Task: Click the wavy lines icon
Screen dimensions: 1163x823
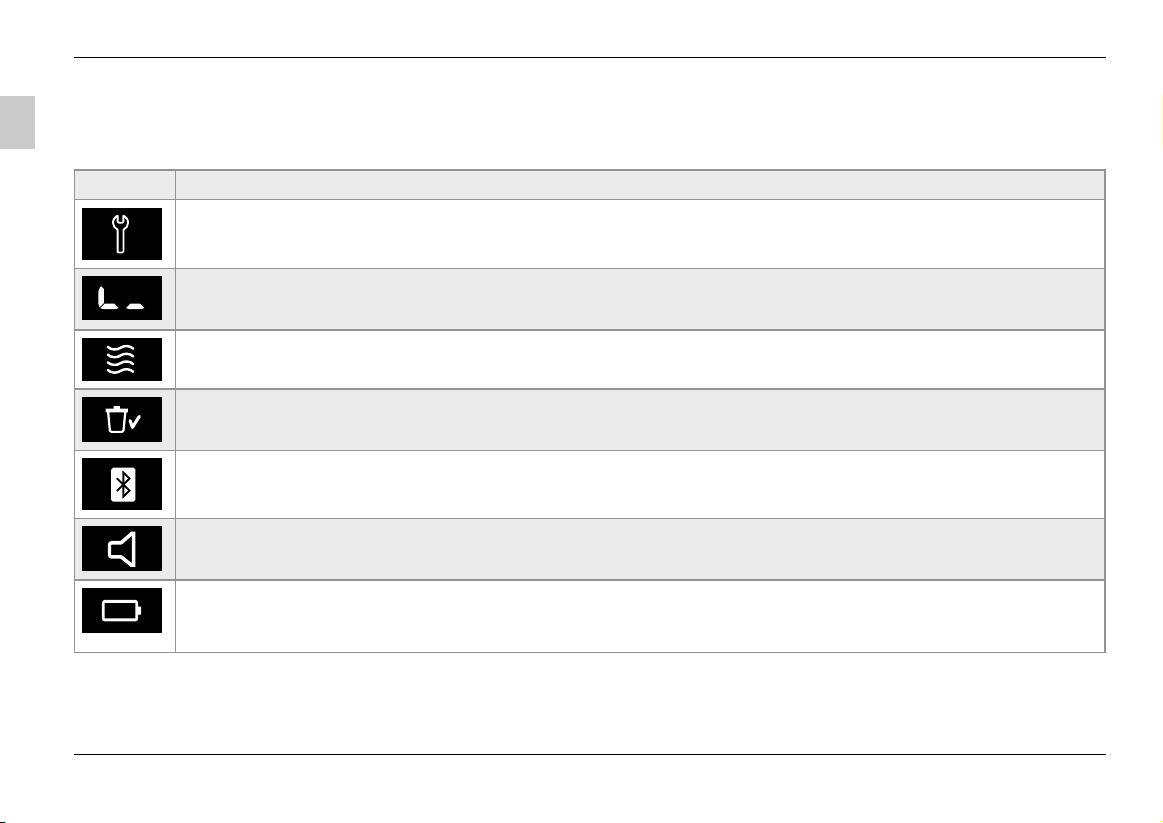Action: point(122,360)
